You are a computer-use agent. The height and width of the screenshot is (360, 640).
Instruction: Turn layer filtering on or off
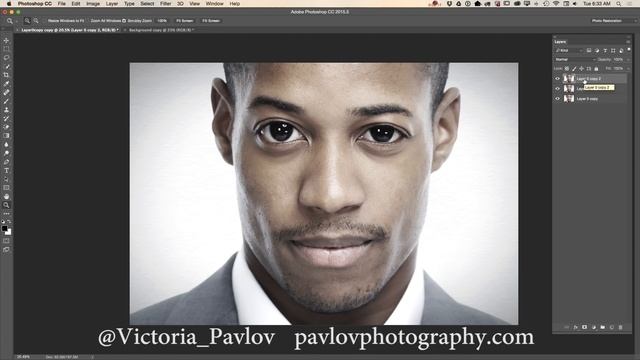pyautogui.click(x=629, y=50)
